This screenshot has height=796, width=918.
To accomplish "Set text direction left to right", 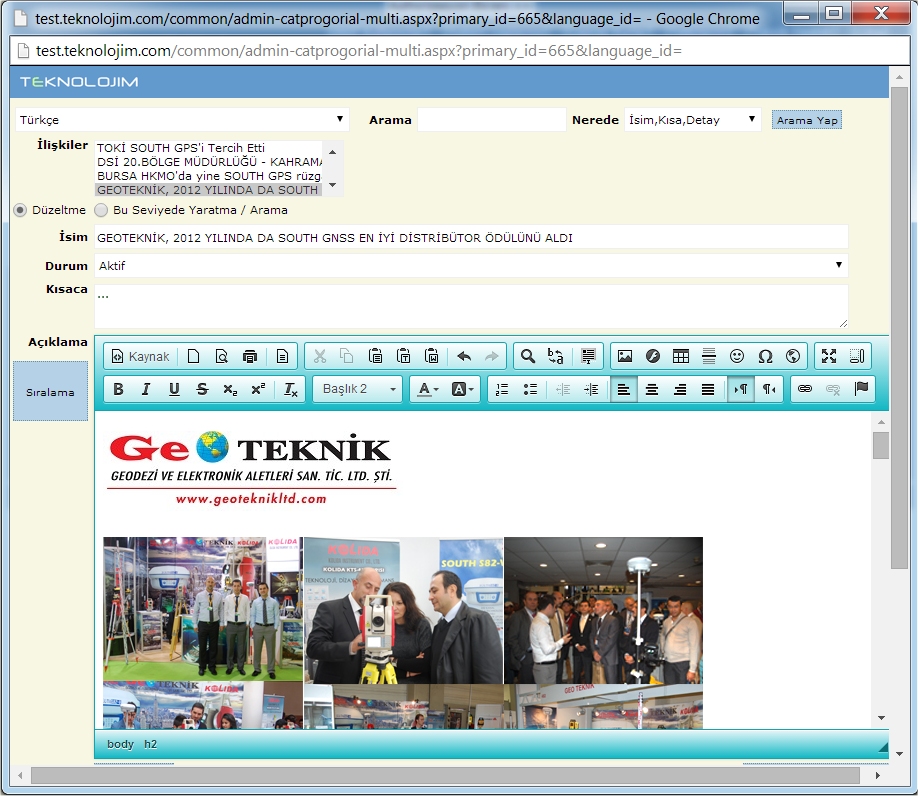I will point(741,389).
